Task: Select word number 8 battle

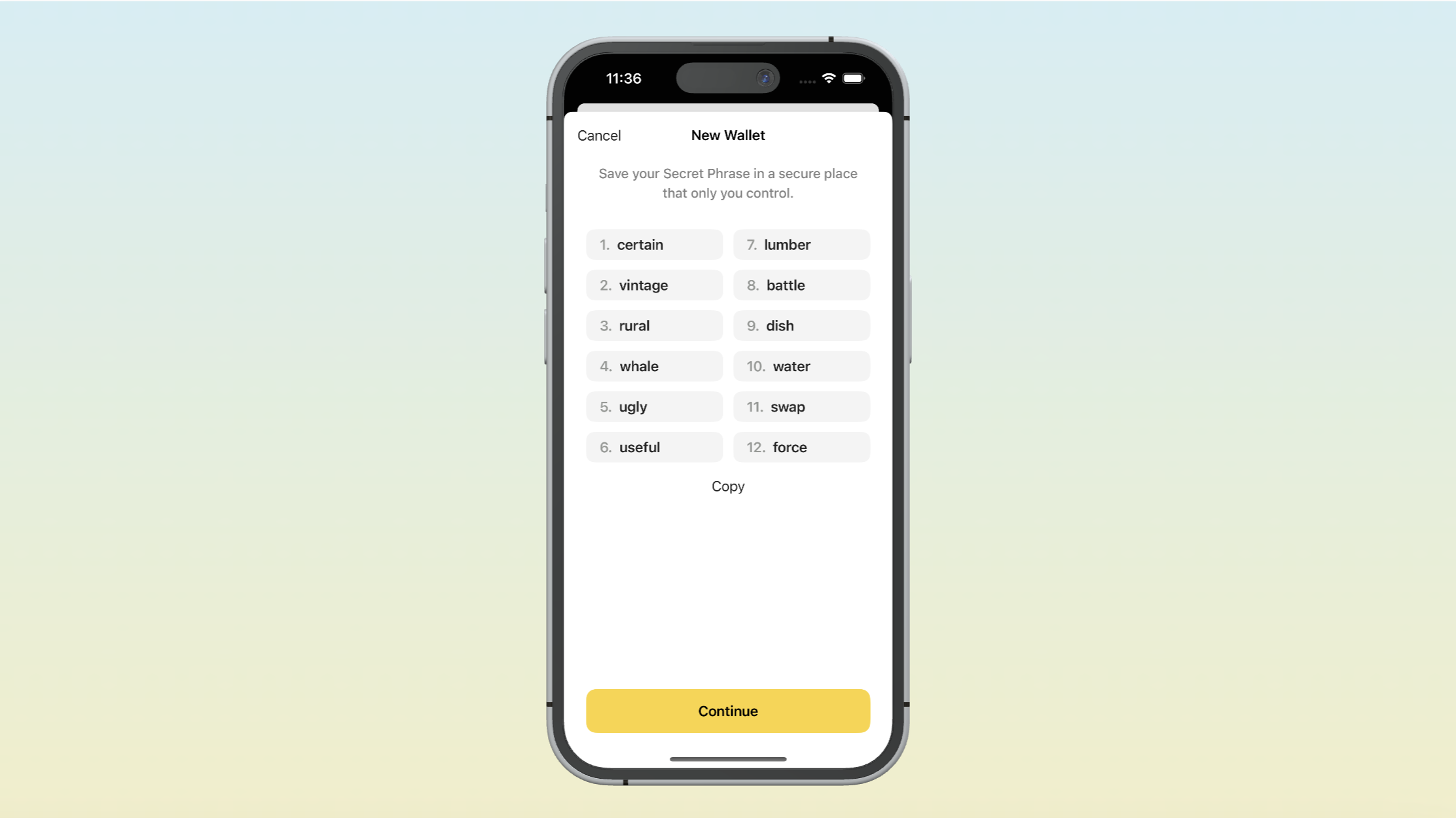Action: 801,285
